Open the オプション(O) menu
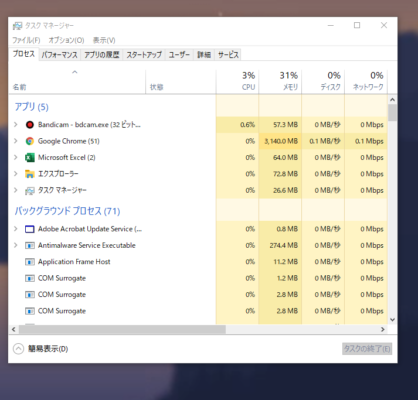The image size is (418, 400). pos(66,40)
